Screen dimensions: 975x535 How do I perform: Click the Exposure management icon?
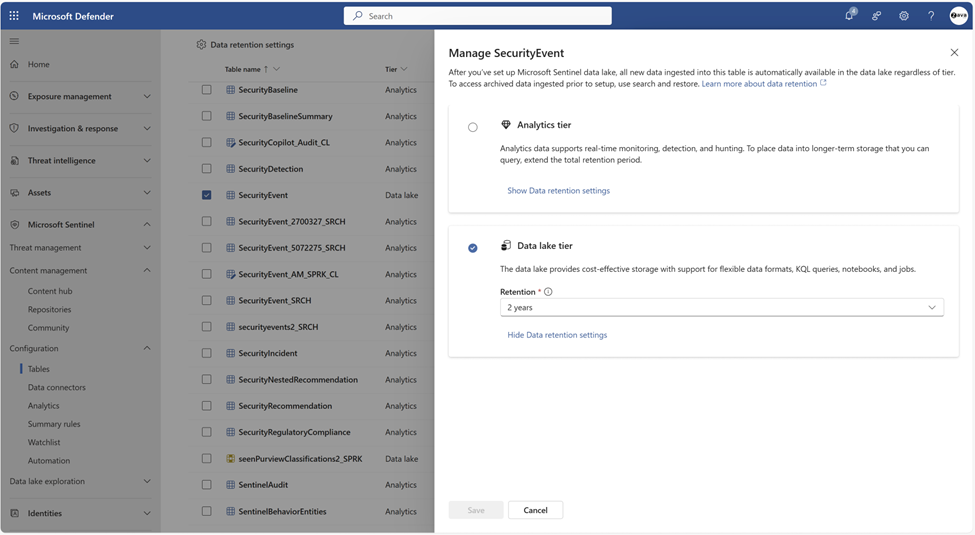point(14,96)
